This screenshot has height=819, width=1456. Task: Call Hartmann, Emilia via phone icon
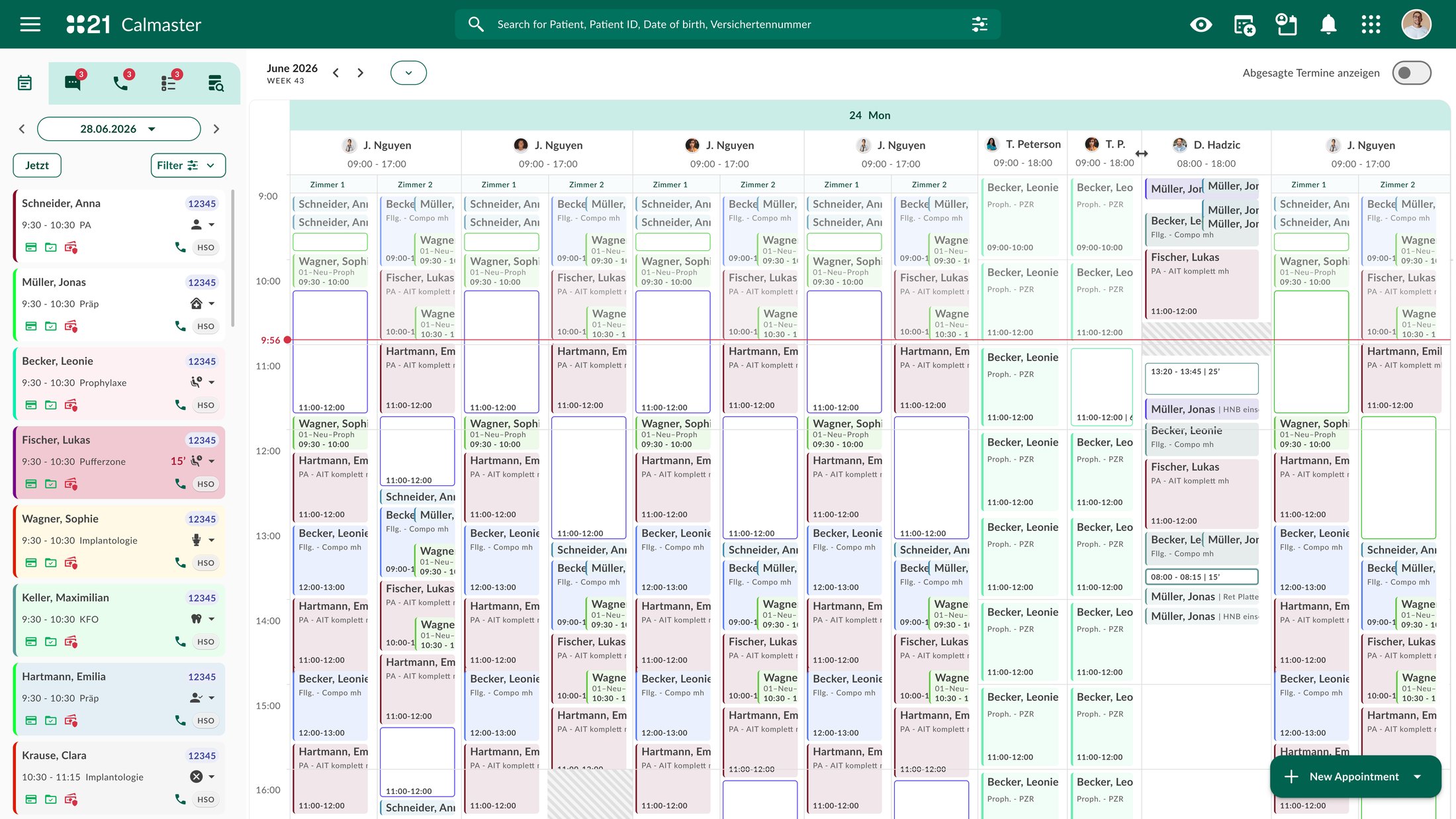[x=180, y=720]
